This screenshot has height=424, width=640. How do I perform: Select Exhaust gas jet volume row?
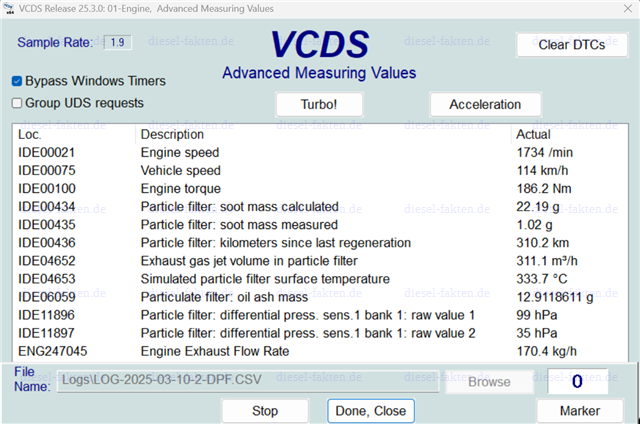click(320, 261)
